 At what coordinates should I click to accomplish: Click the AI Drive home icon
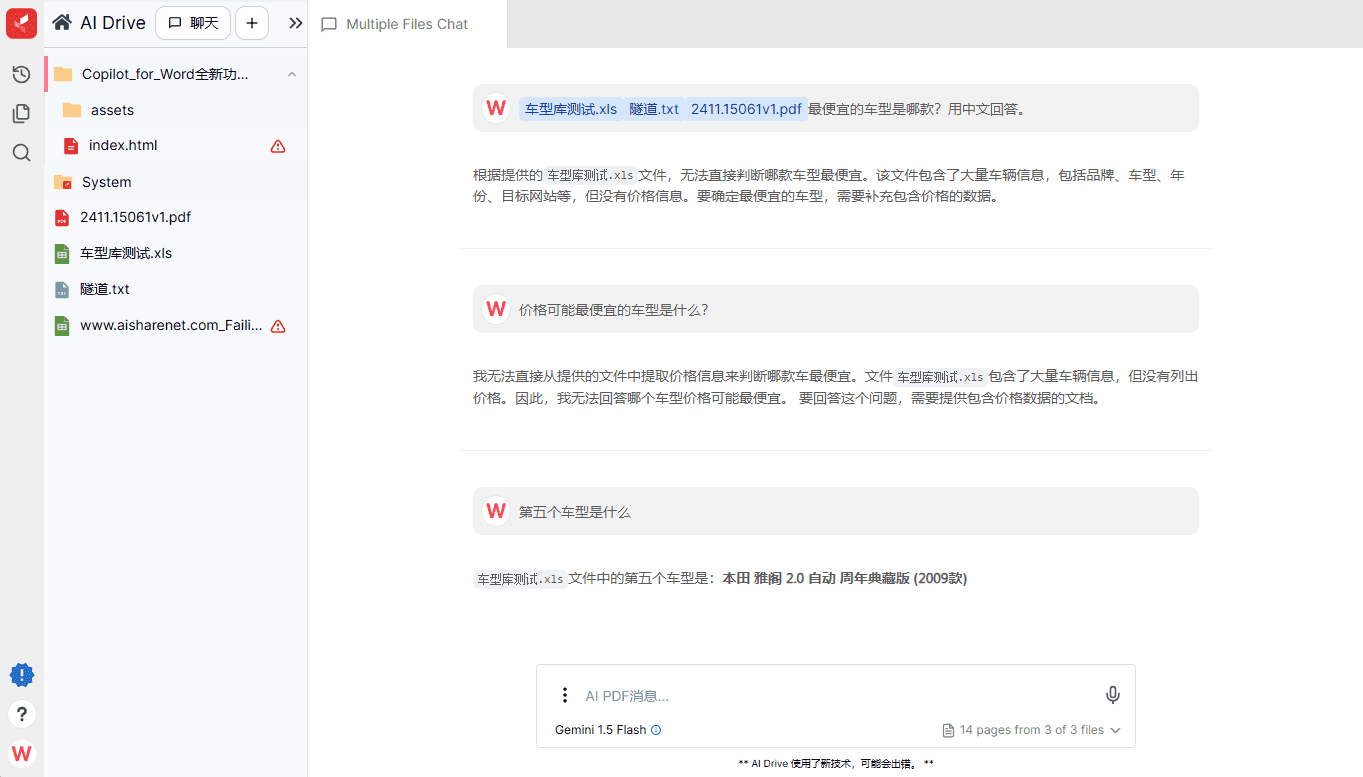[62, 22]
